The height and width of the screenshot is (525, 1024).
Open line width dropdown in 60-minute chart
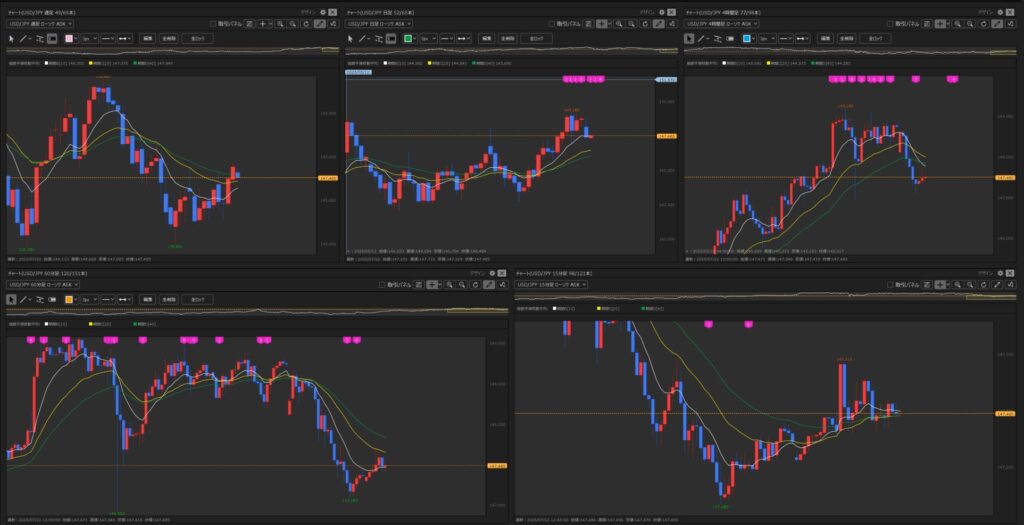coord(89,299)
